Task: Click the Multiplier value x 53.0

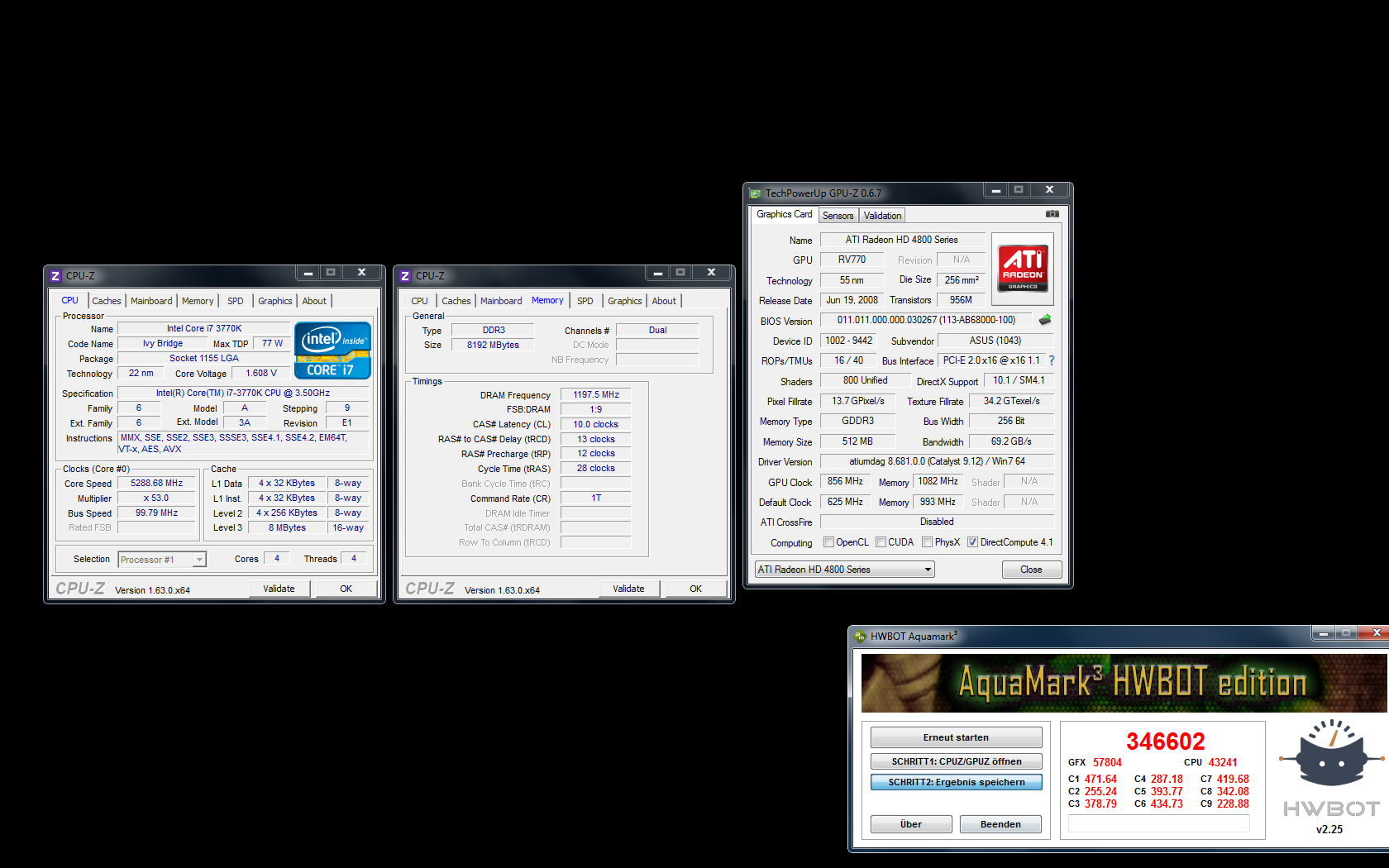Action: 157,498
